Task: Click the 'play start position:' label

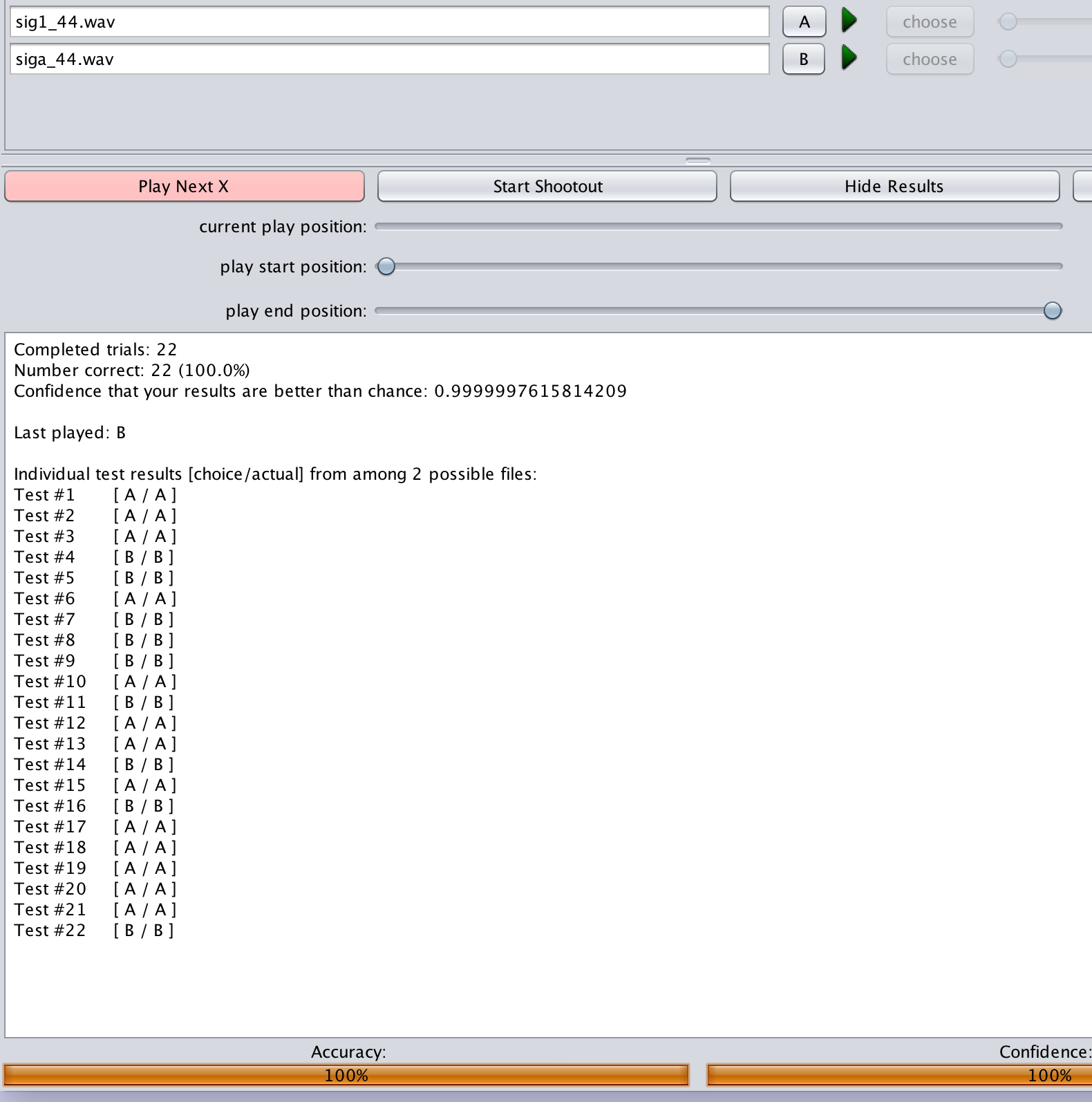Action: point(293,266)
